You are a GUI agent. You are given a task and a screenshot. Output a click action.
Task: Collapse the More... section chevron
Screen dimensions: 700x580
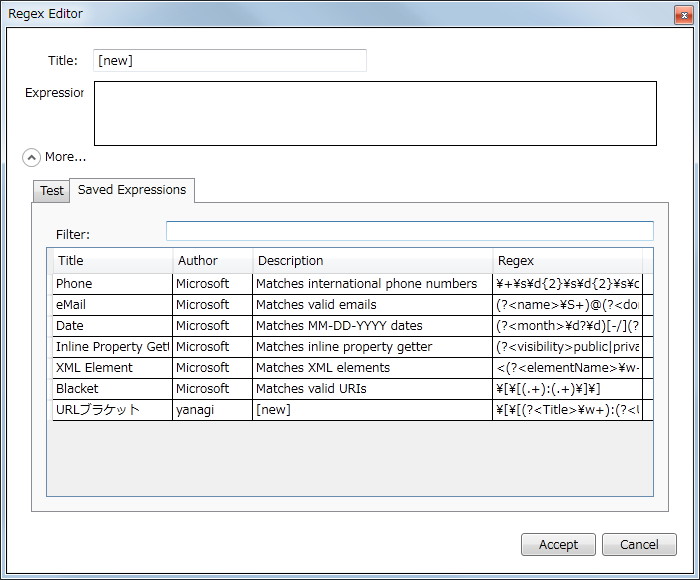31,157
